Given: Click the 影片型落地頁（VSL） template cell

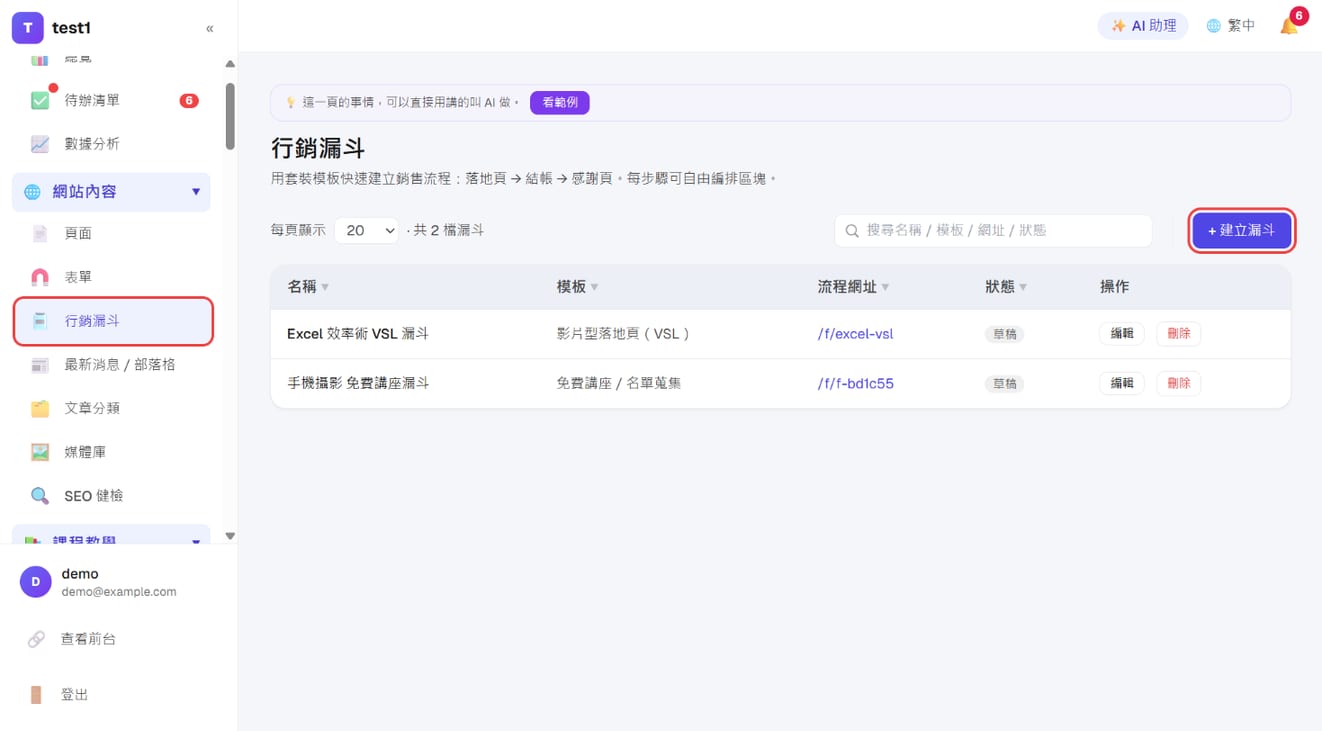Looking at the screenshot, I should [624, 334].
